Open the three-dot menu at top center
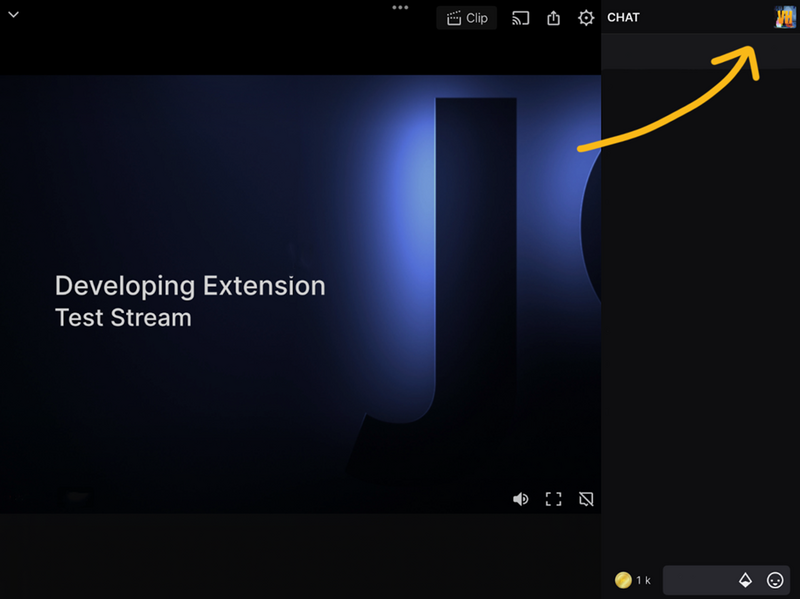The image size is (800, 599). pyautogui.click(x=400, y=7)
